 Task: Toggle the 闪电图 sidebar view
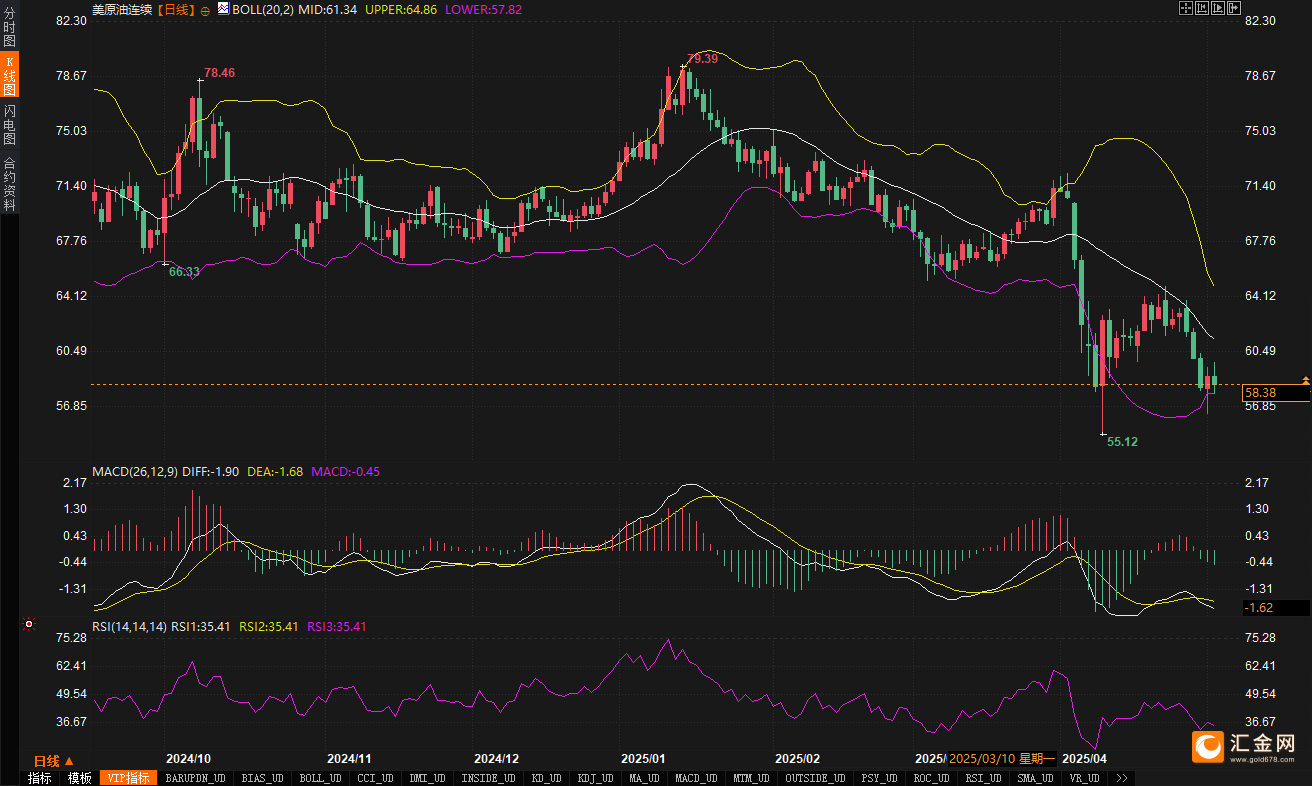pyautogui.click(x=10, y=124)
